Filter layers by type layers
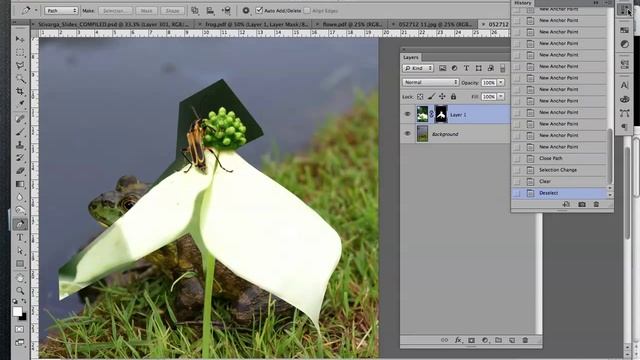Viewport: 640px width, 360px height. (466, 68)
